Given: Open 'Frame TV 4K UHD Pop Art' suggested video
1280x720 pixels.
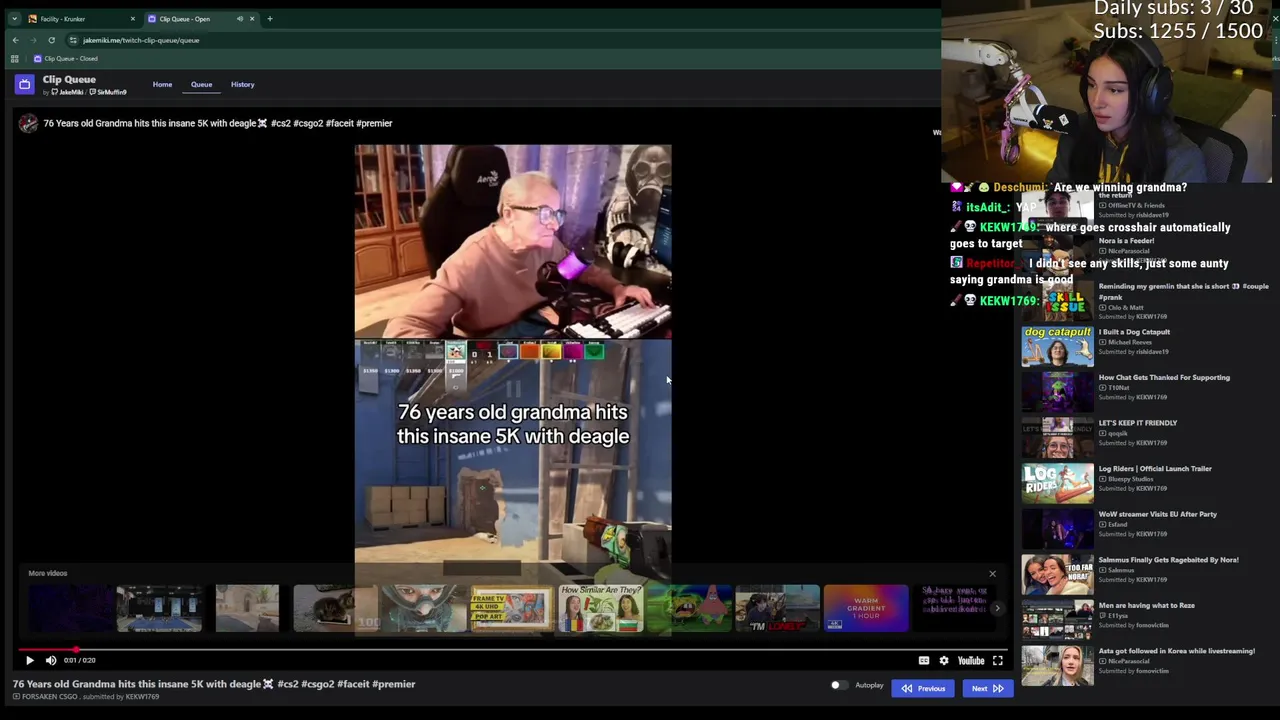Looking at the screenshot, I should [x=511, y=608].
